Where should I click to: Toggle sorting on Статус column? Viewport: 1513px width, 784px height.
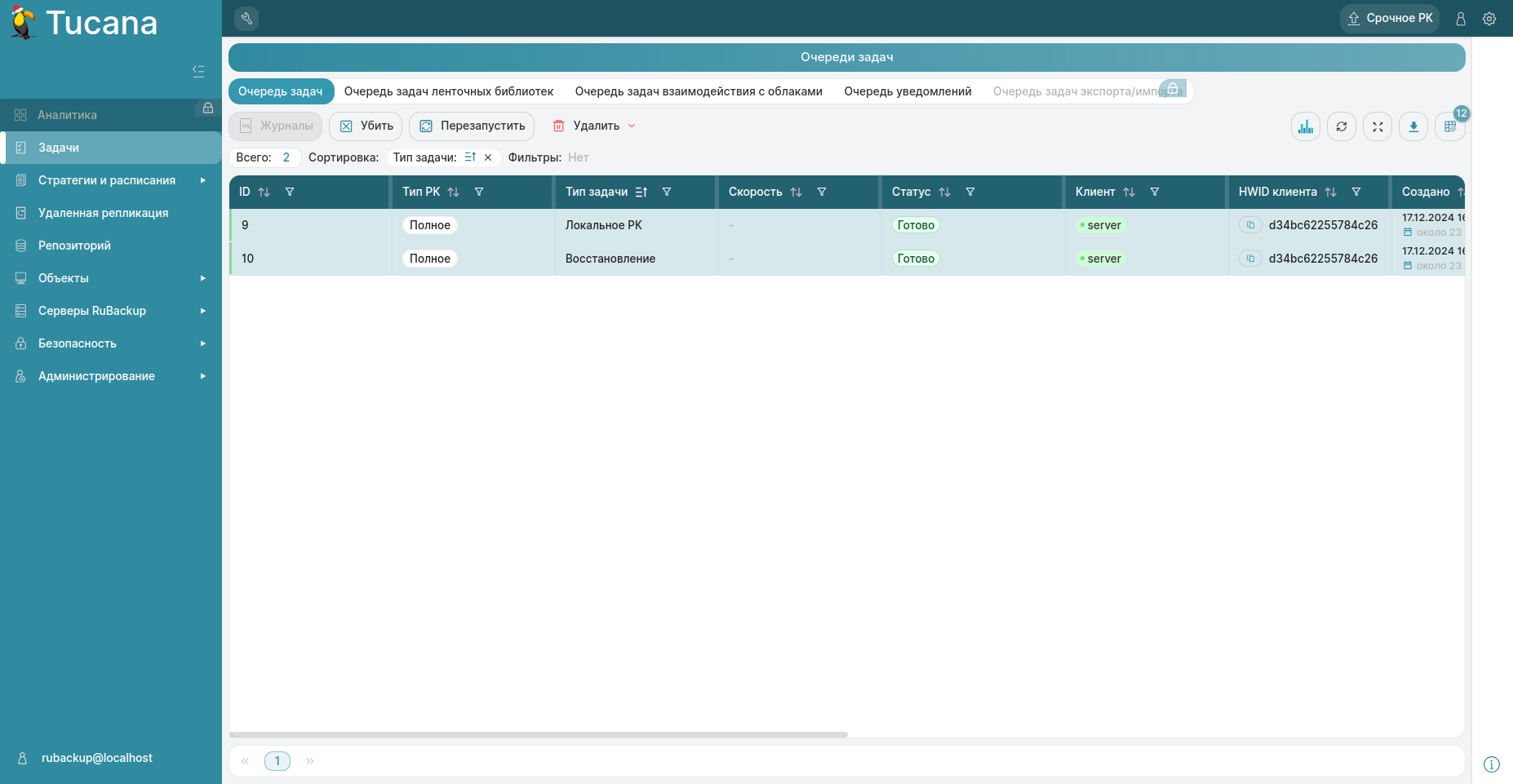[944, 193]
